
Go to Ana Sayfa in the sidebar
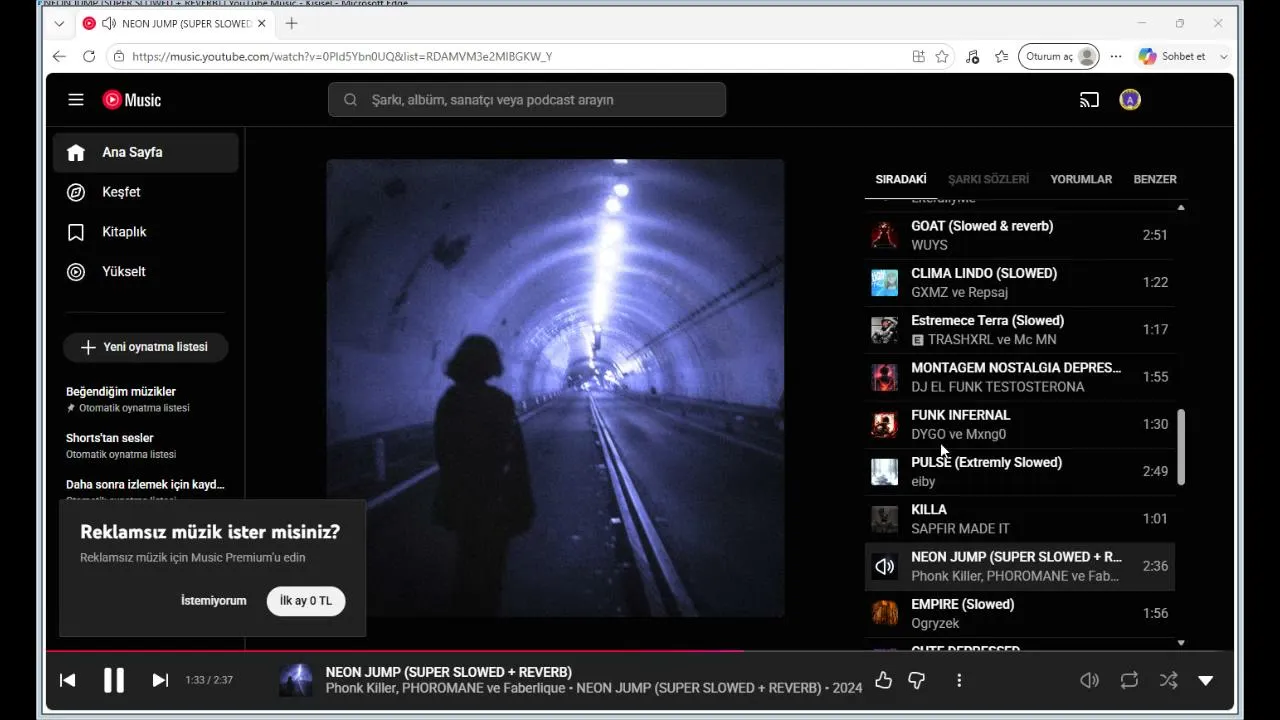click(x=146, y=153)
